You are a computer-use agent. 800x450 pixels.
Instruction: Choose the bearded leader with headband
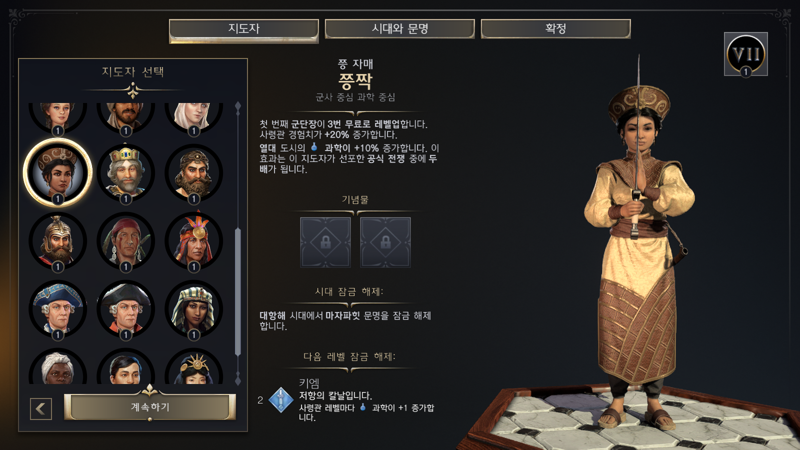point(193,173)
